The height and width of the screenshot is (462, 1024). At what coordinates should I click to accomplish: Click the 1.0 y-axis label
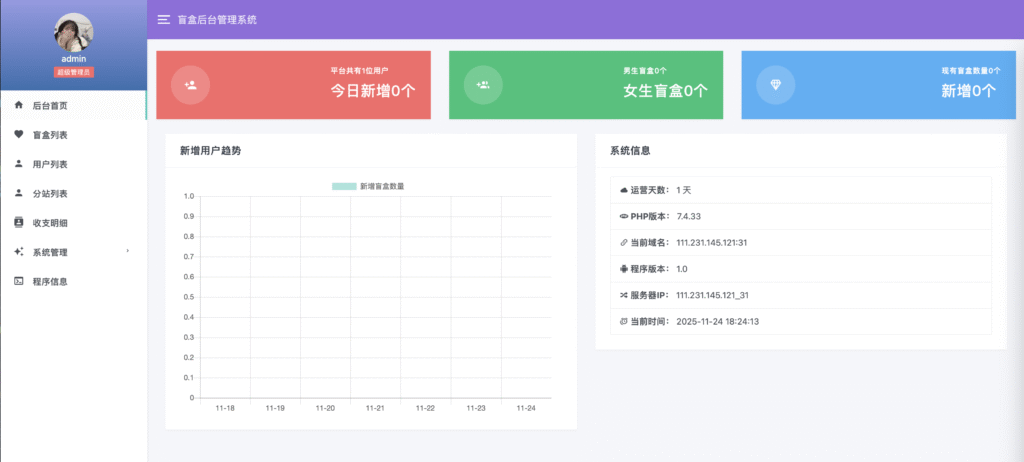tap(189, 196)
